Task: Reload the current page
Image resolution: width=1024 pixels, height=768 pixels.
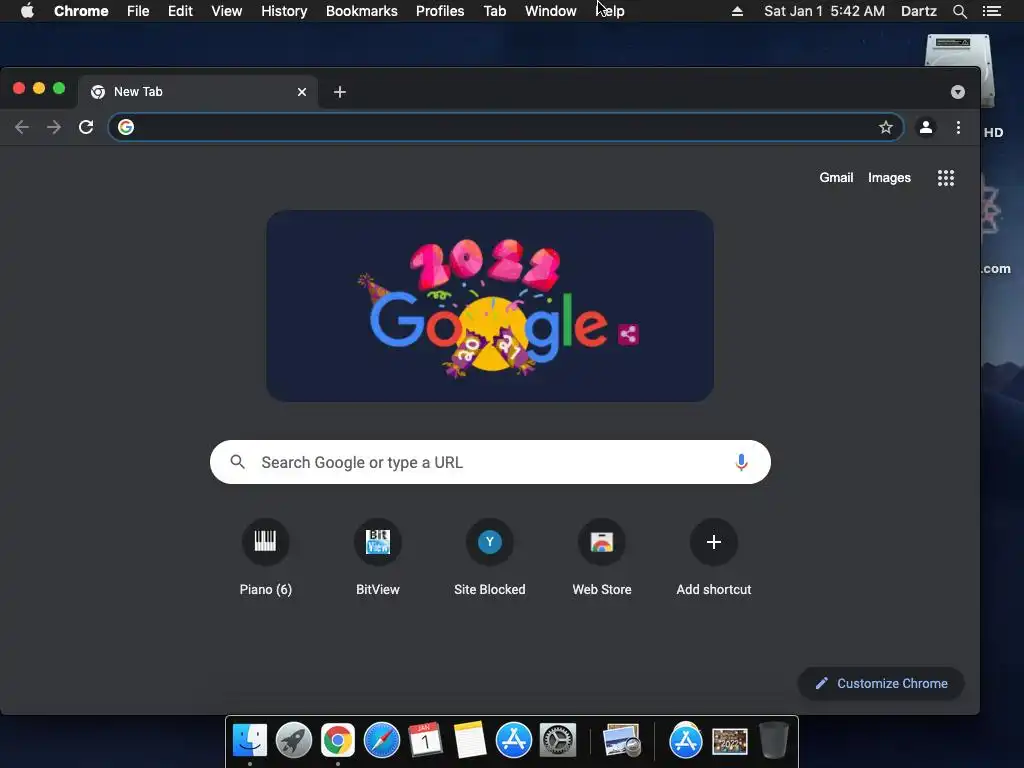Action: pos(86,127)
